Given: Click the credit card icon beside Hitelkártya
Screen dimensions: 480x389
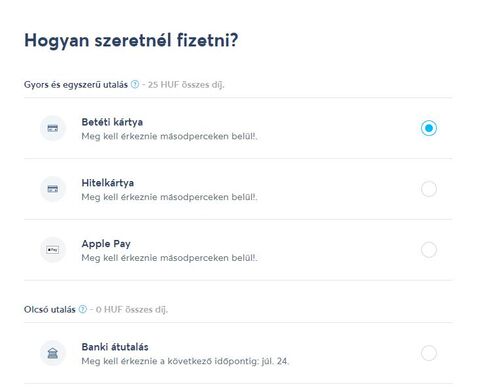Looking at the screenshot, I should (53, 189).
